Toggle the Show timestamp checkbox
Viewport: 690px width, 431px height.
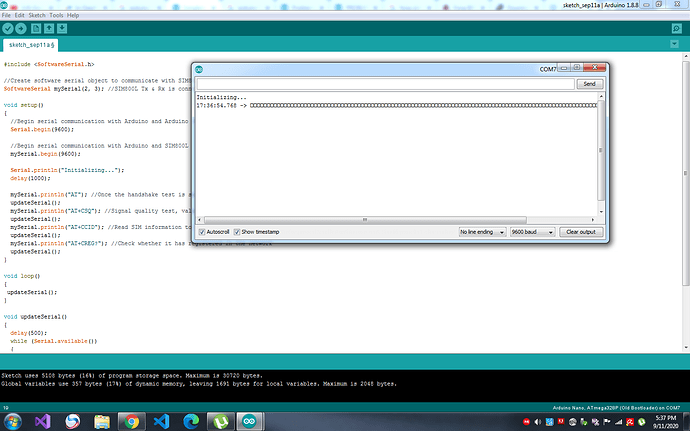click(237, 232)
